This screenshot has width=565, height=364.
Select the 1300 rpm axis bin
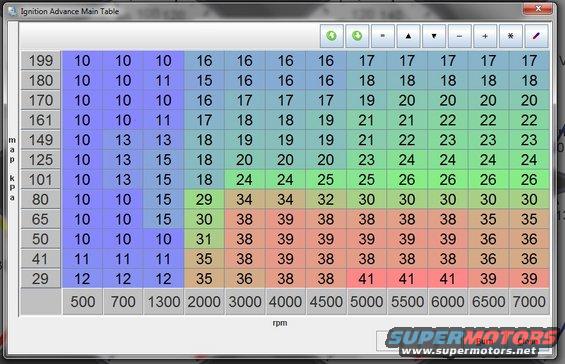[164, 302]
